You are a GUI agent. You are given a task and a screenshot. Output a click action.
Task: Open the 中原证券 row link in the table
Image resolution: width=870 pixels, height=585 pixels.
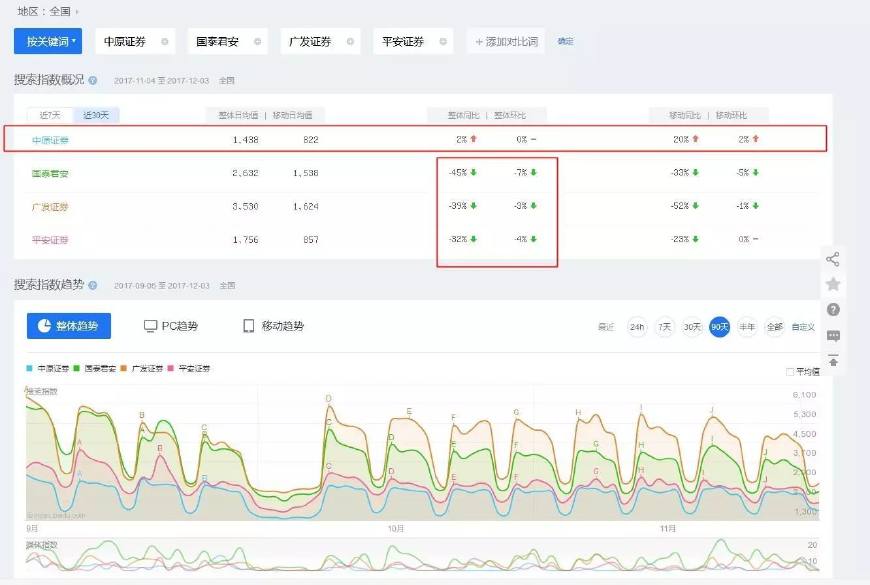click(x=50, y=140)
